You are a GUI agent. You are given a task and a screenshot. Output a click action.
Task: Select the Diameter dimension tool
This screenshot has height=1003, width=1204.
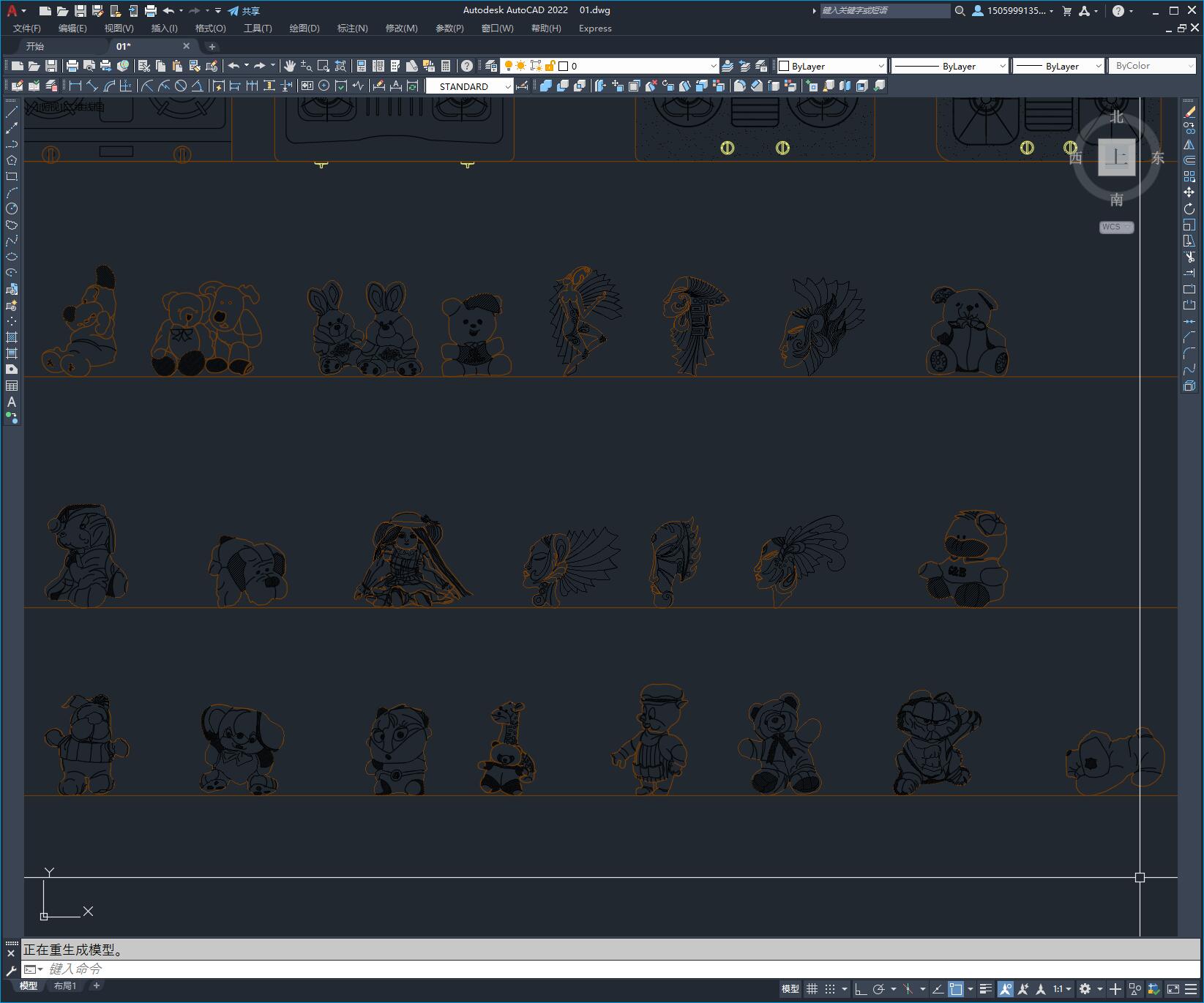tap(180, 86)
